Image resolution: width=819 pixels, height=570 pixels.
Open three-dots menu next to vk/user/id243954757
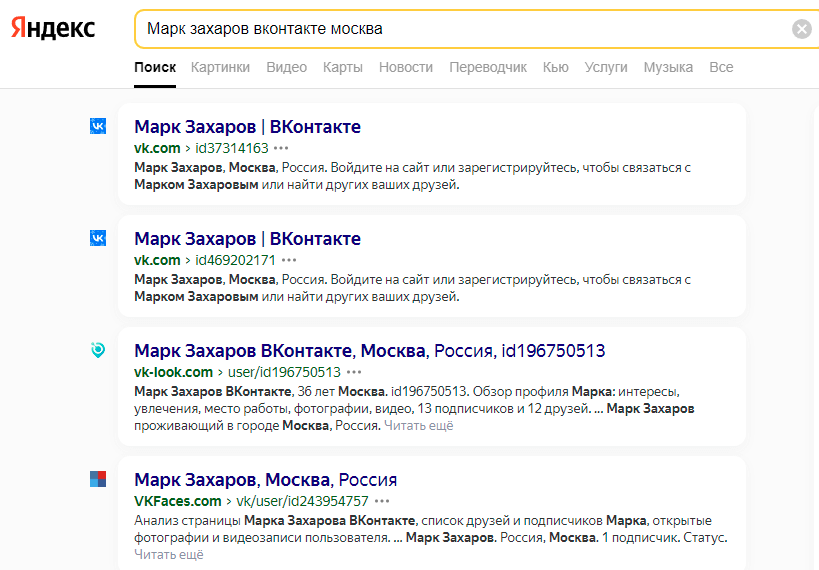[x=382, y=501]
